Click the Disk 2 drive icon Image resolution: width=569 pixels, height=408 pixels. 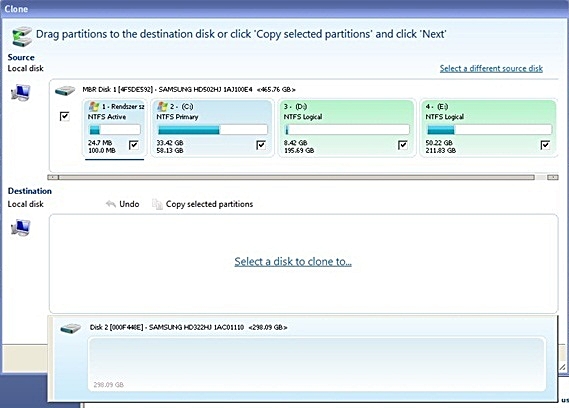click(x=71, y=329)
